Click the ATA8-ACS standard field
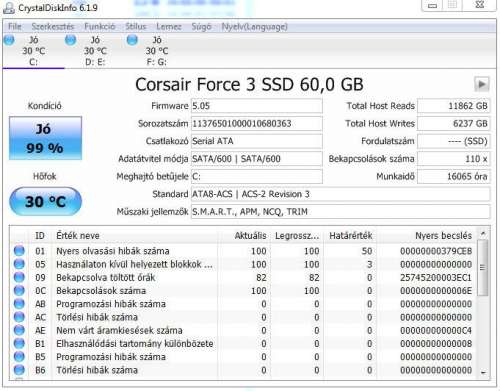The image size is (500, 391). 340,194
